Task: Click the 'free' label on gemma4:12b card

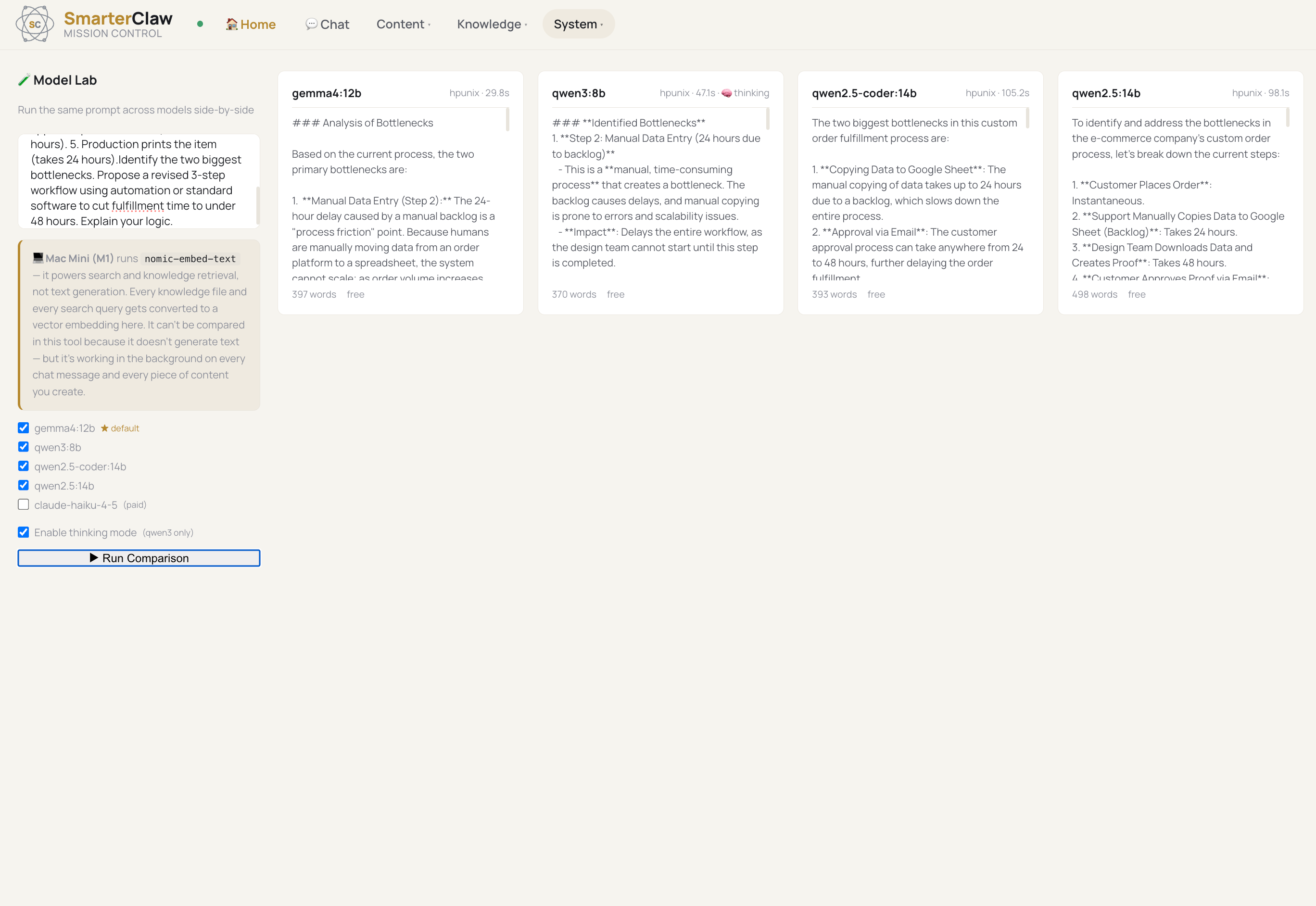Action: coord(355,295)
